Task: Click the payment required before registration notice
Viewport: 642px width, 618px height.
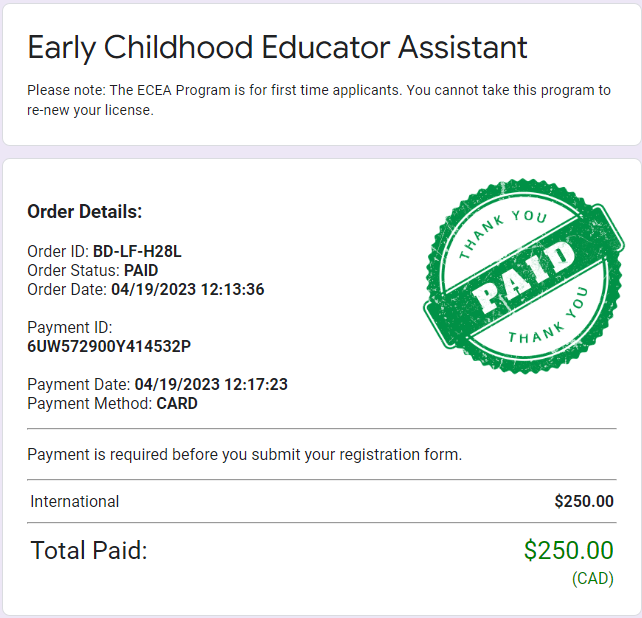Action: [x=244, y=454]
